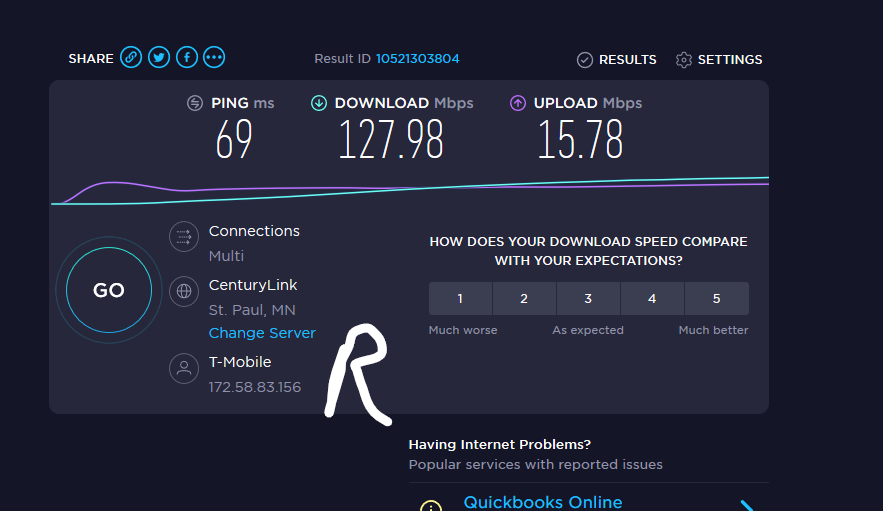
Task: Open result ID 10521303804 link
Action: 417,59
